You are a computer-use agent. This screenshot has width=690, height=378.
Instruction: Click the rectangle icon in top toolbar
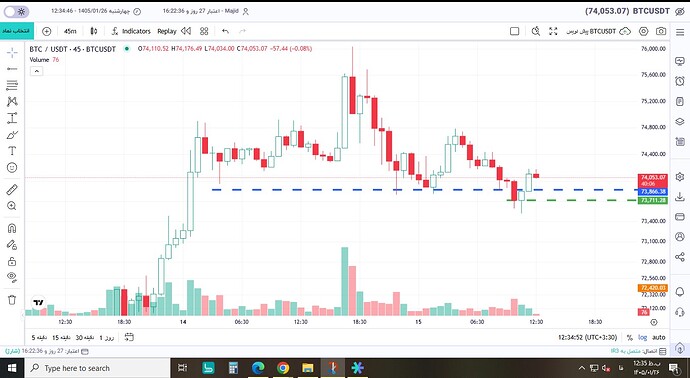(x=514, y=31)
